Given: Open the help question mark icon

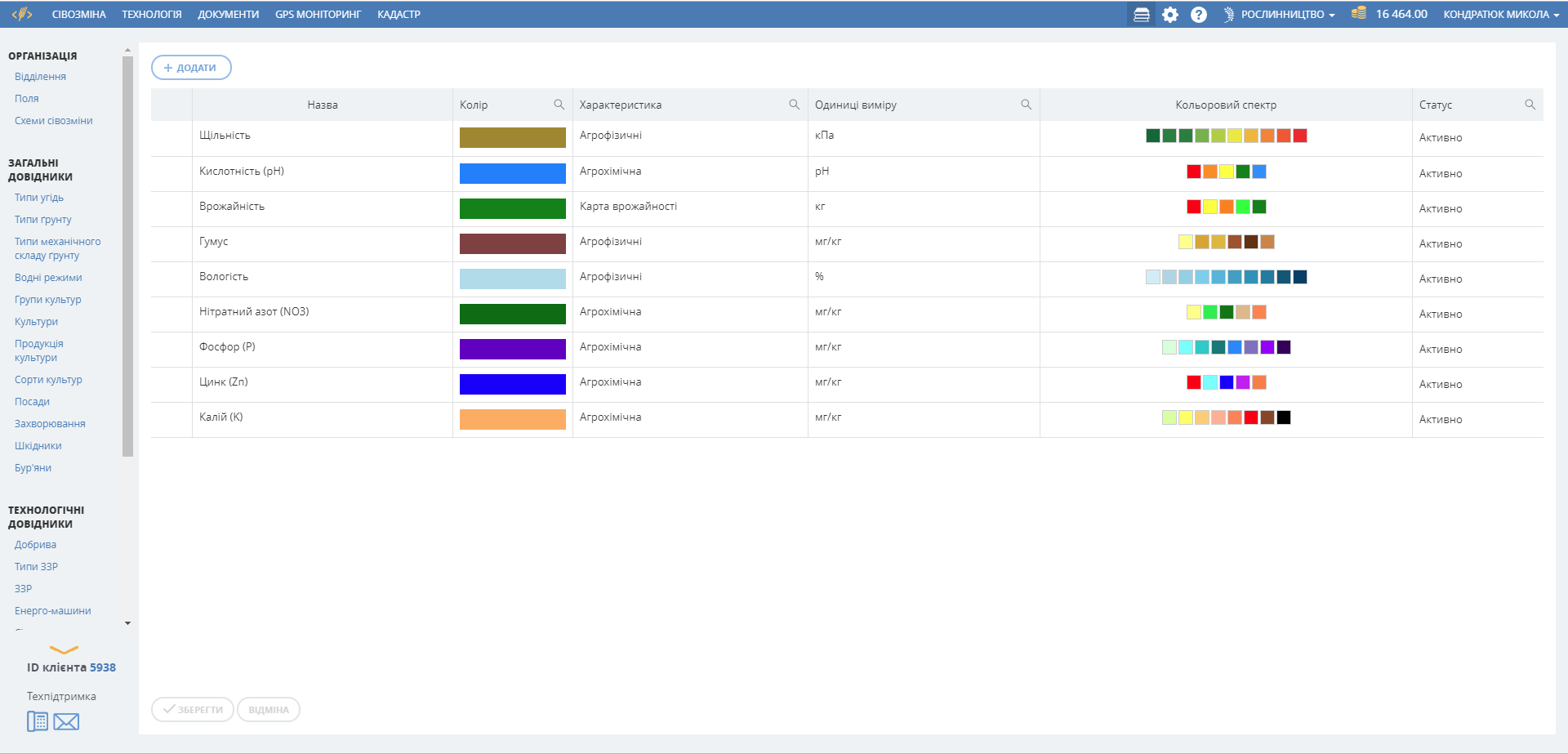Looking at the screenshot, I should (x=1198, y=15).
